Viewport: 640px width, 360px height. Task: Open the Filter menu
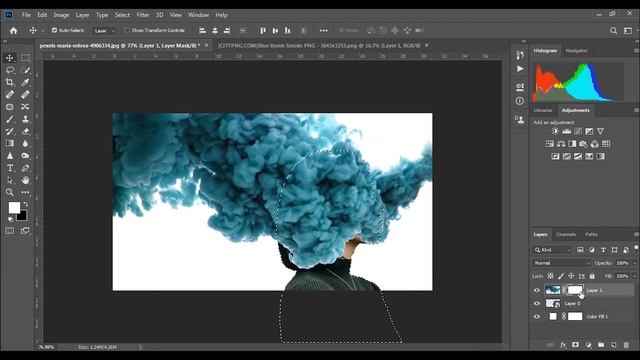142,15
